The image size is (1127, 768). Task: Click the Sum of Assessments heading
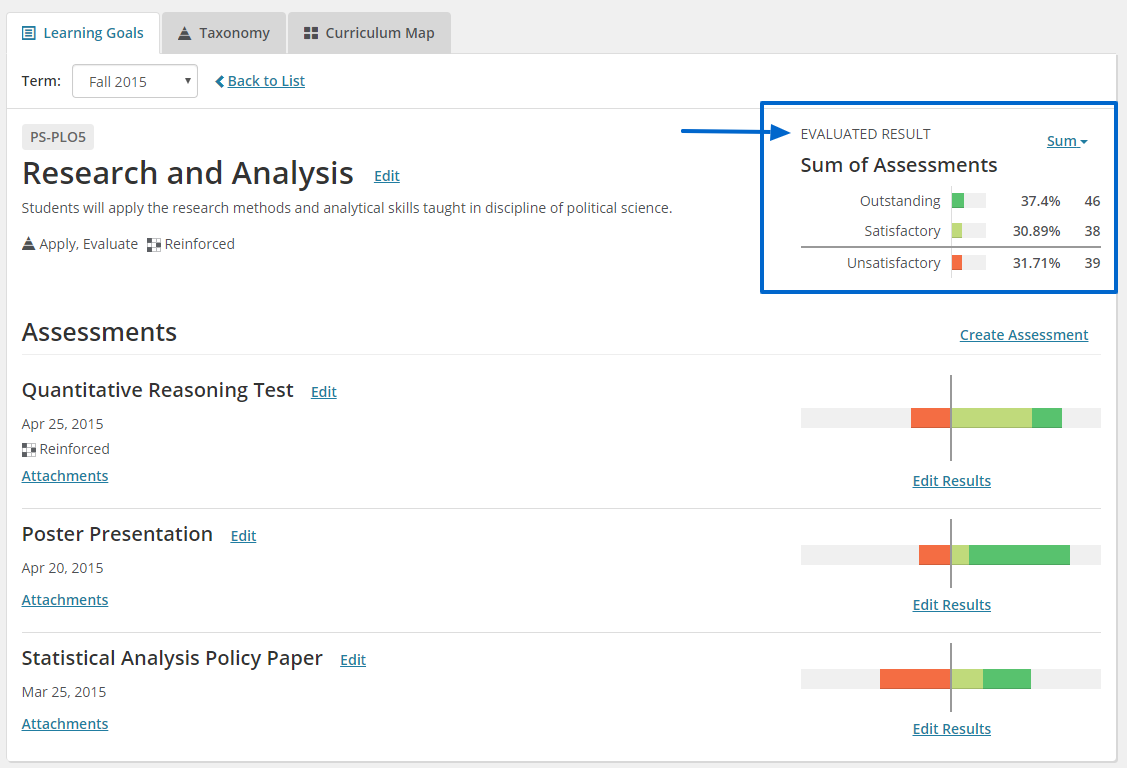[x=898, y=165]
